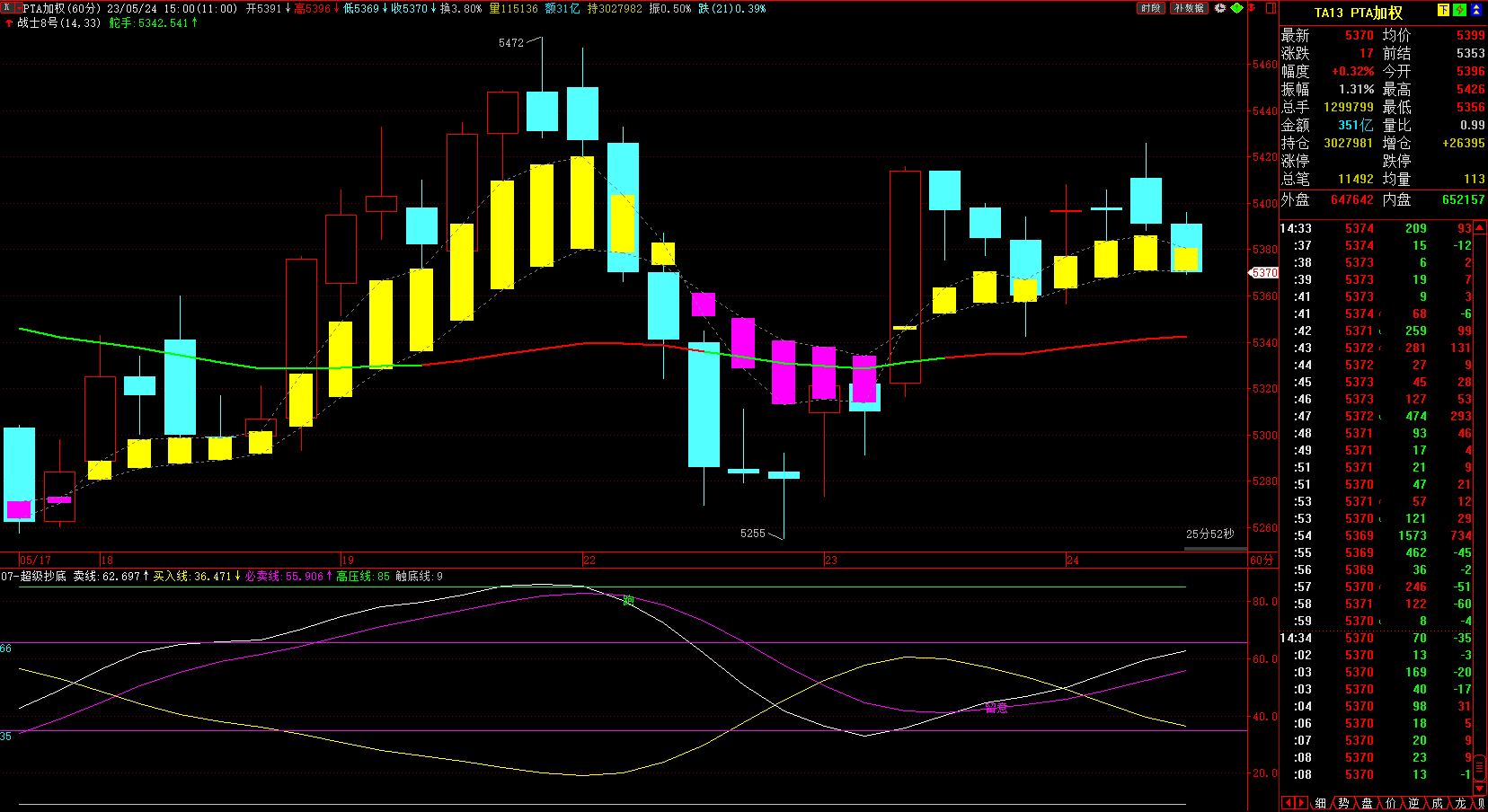Open the 价 tab
The image size is (1488, 812).
tap(1391, 803)
